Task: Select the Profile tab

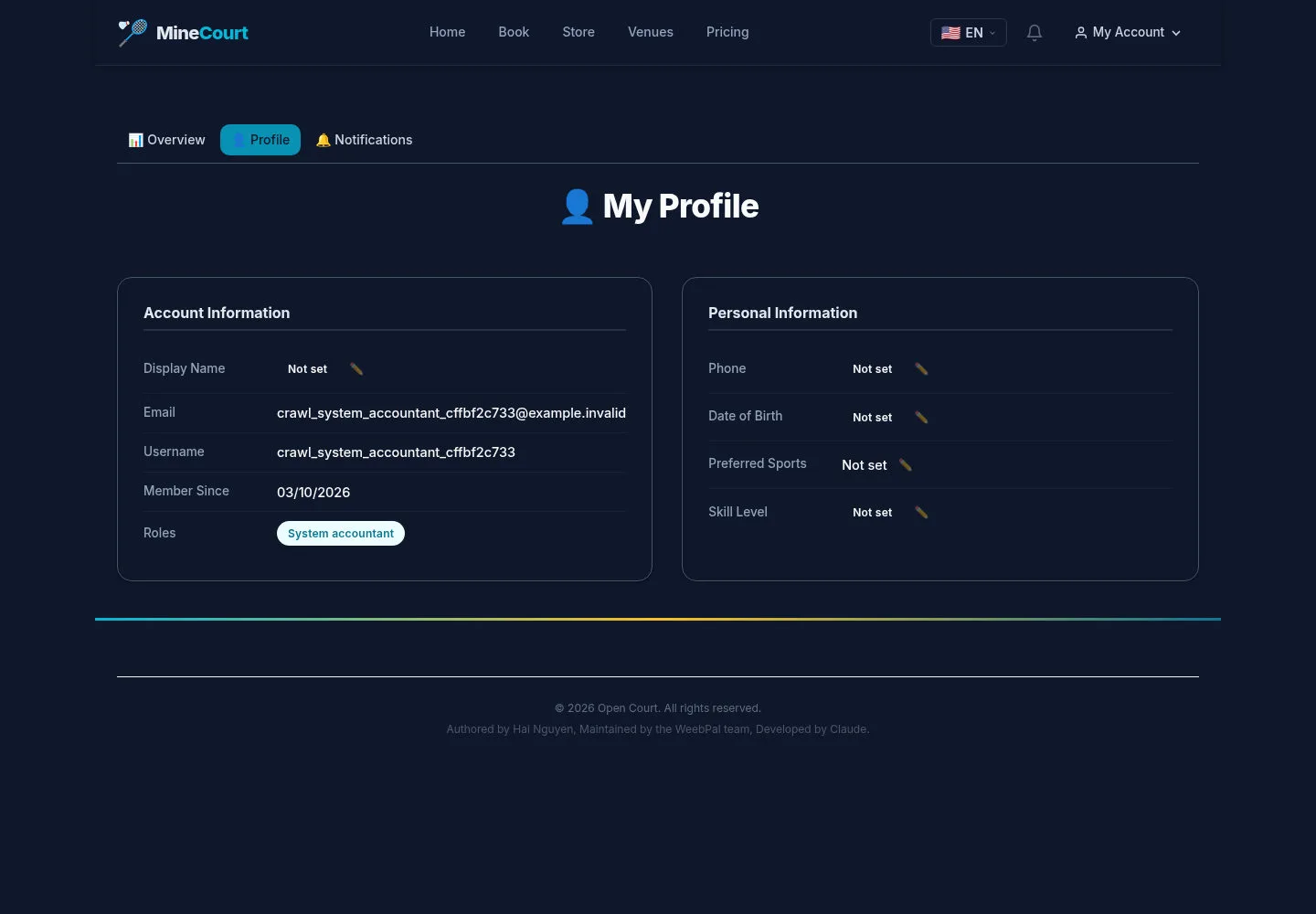Action: pyautogui.click(x=260, y=140)
